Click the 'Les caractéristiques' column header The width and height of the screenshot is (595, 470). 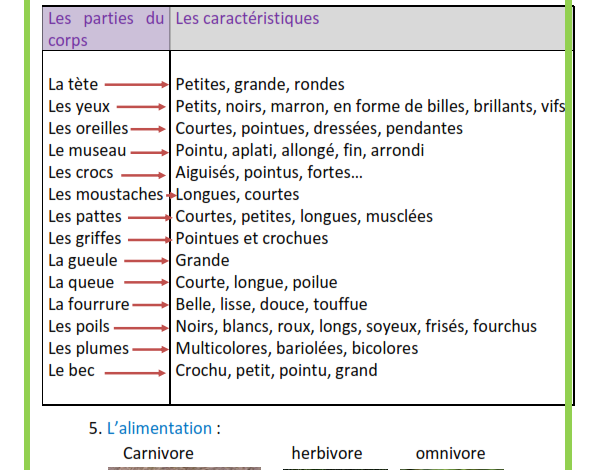pos(247,19)
